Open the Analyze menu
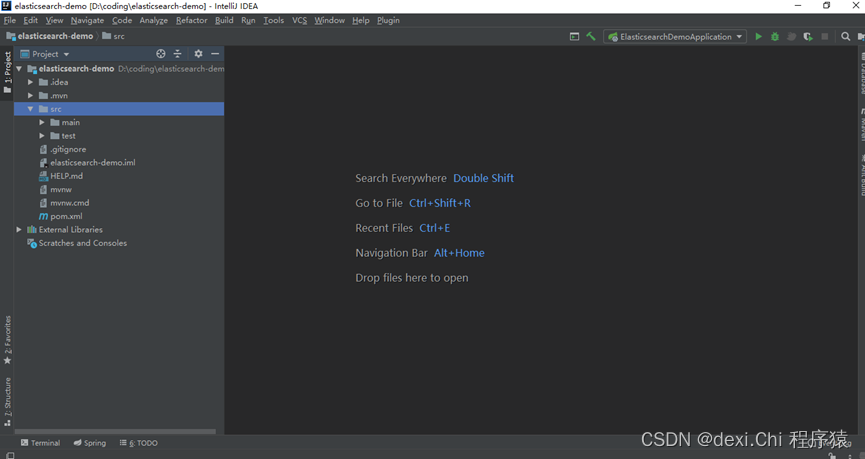This screenshot has width=865, height=459. [153, 20]
